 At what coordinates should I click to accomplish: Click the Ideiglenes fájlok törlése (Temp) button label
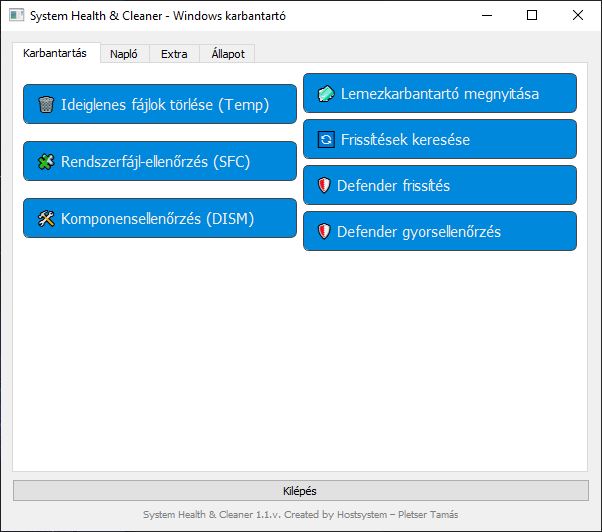[165, 104]
